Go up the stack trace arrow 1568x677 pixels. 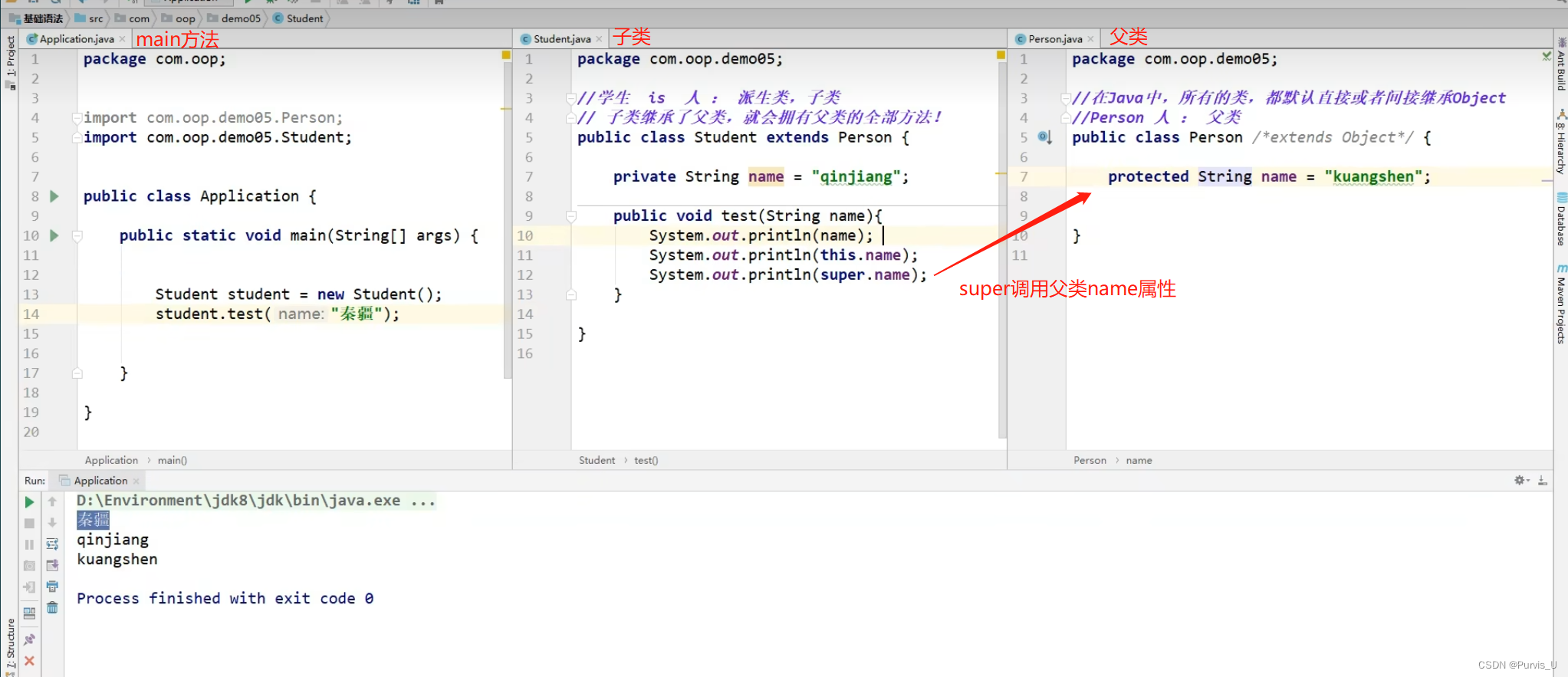pos(52,502)
